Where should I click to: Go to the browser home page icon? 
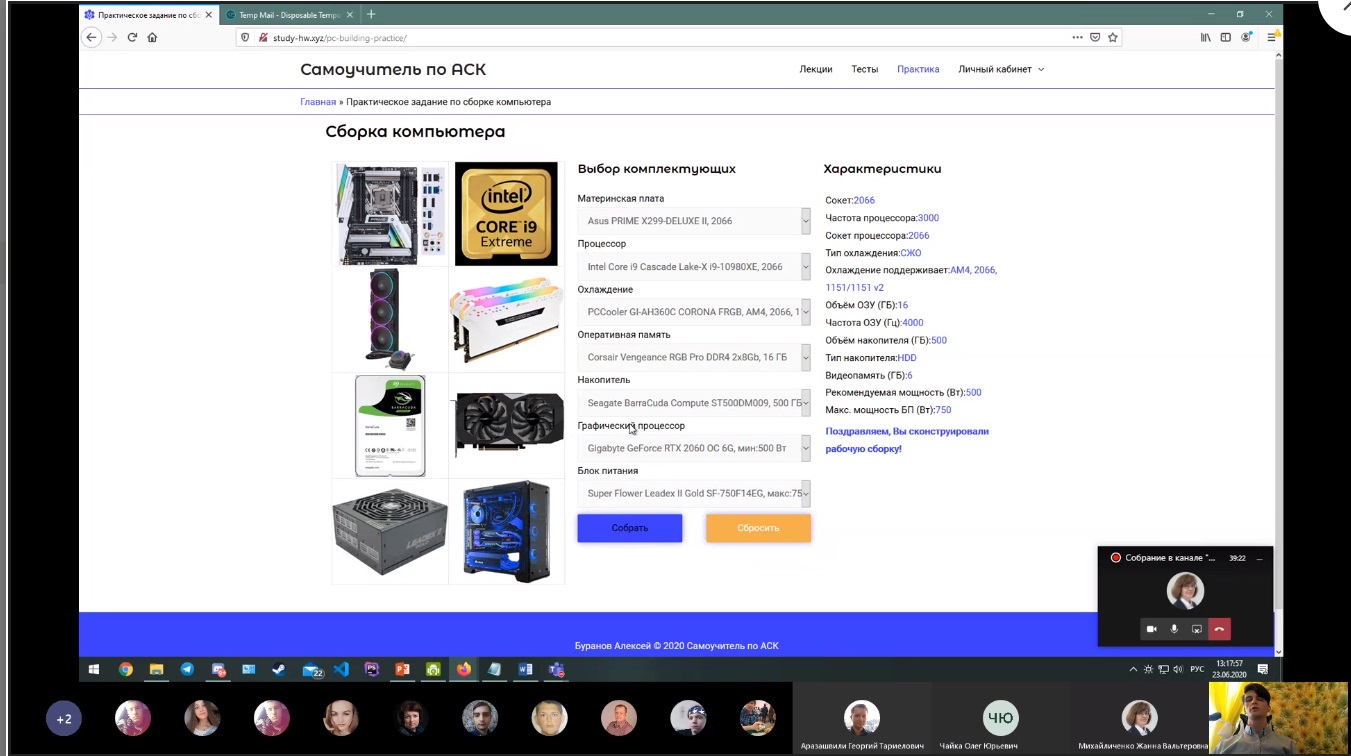tap(152, 37)
